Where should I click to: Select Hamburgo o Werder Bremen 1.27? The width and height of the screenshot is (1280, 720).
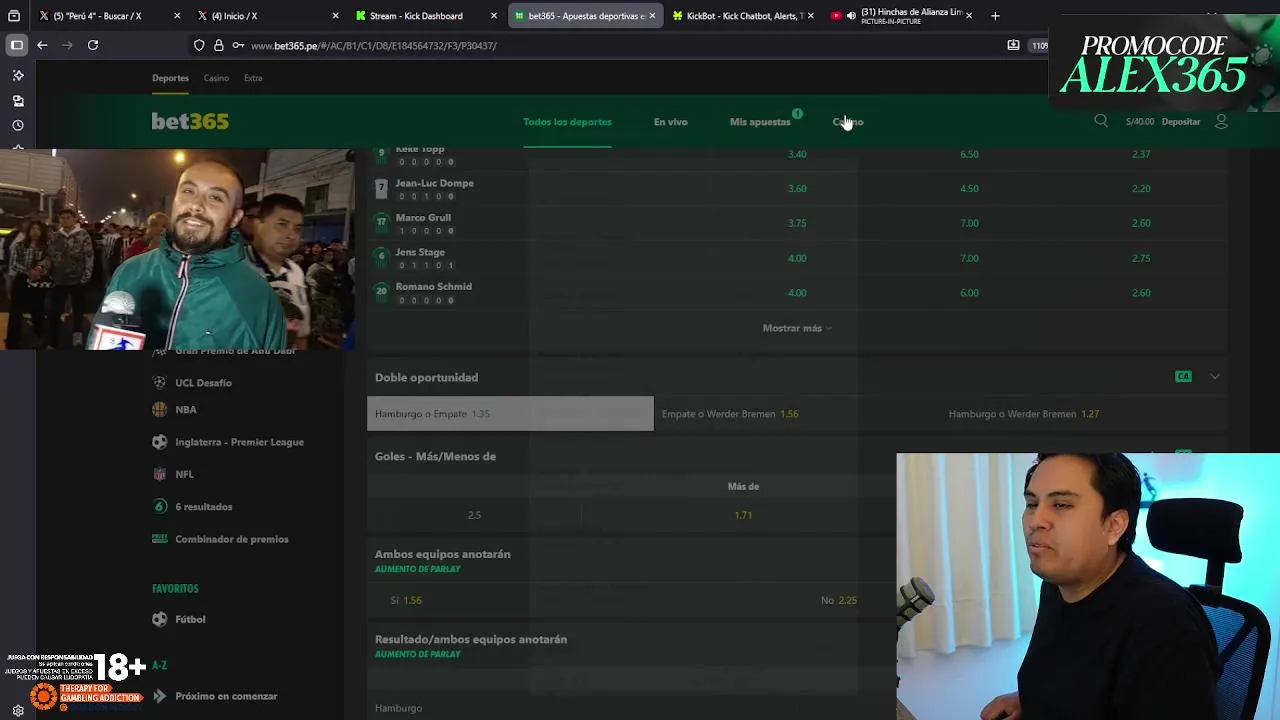coord(1085,414)
